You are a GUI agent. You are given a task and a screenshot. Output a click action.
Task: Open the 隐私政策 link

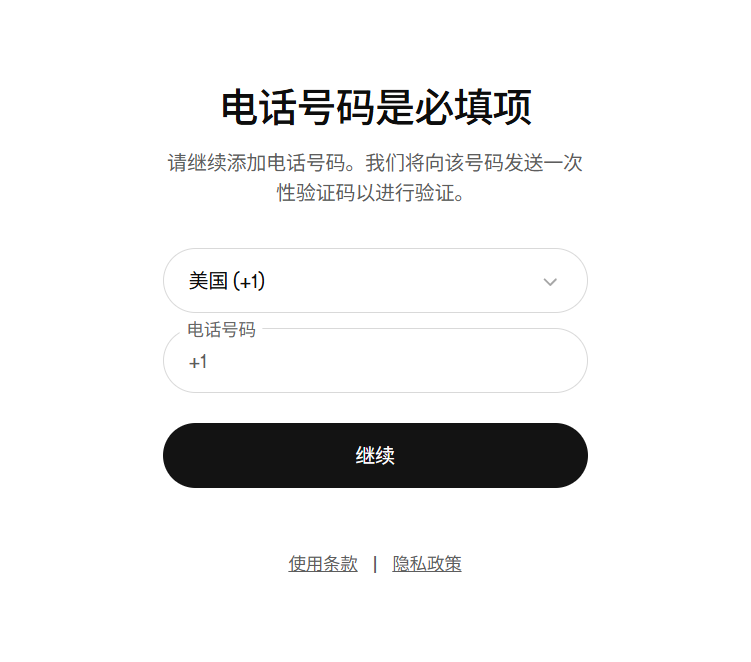pyautogui.click(x=427, y=564)
